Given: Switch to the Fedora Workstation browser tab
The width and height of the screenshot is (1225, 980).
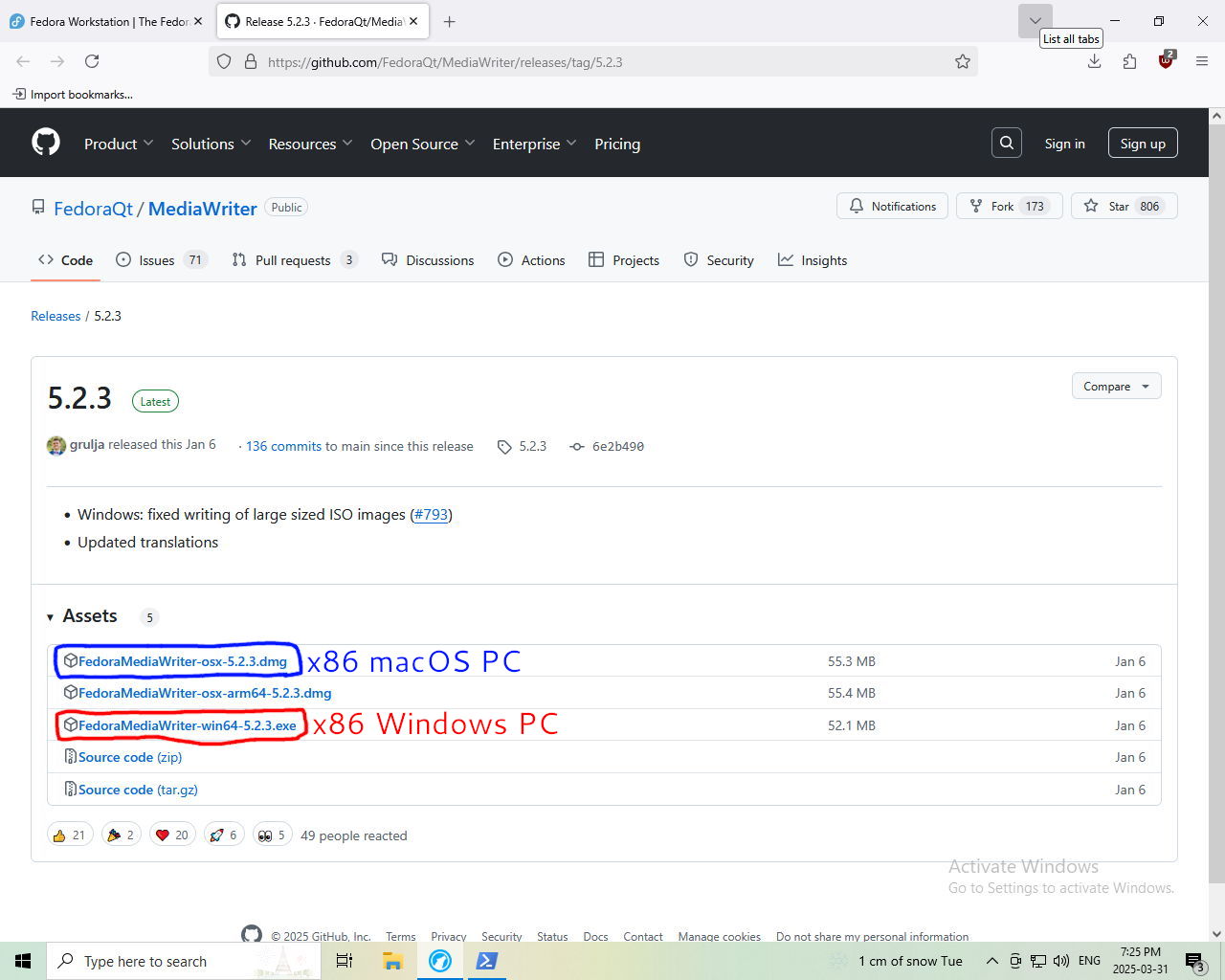Looking at the screenshot, I should point(105,21).
